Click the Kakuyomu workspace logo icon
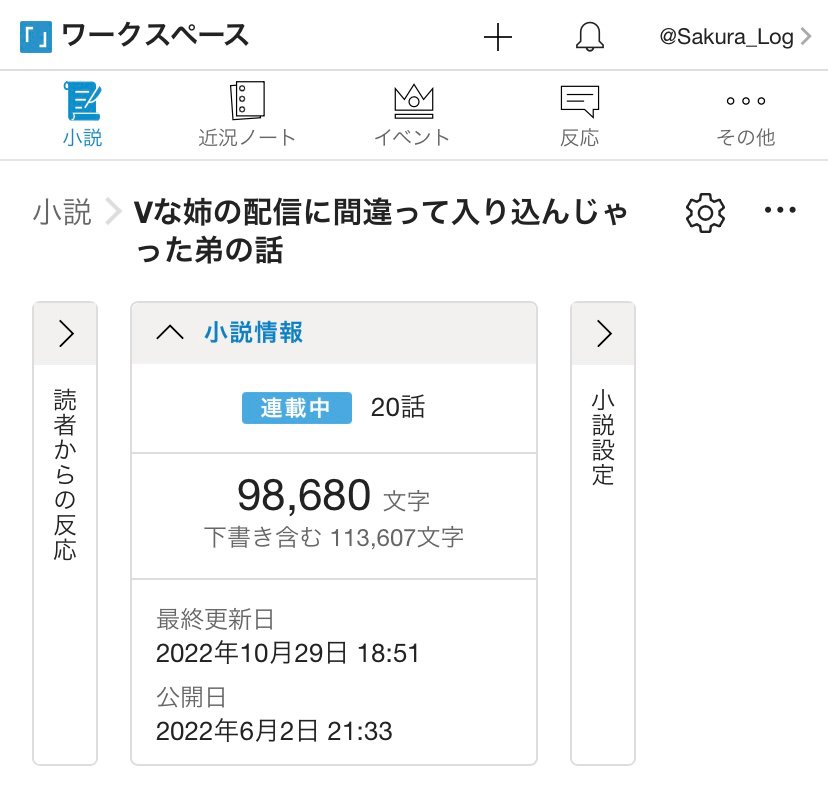The image size is (828, 795). click(x=35, y=37)
